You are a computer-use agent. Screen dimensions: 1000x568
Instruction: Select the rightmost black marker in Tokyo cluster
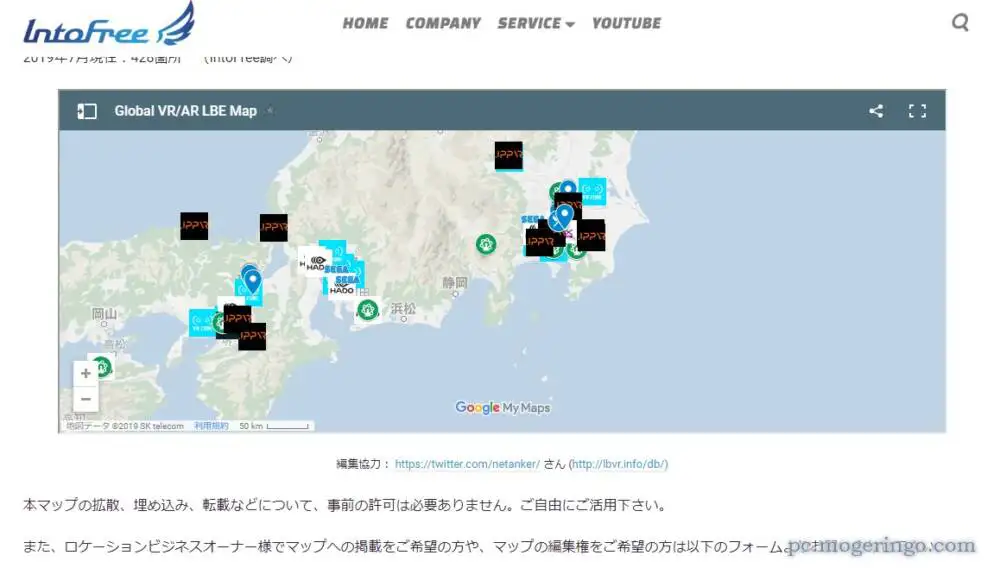pyautogui.click(x=591, y=236)
